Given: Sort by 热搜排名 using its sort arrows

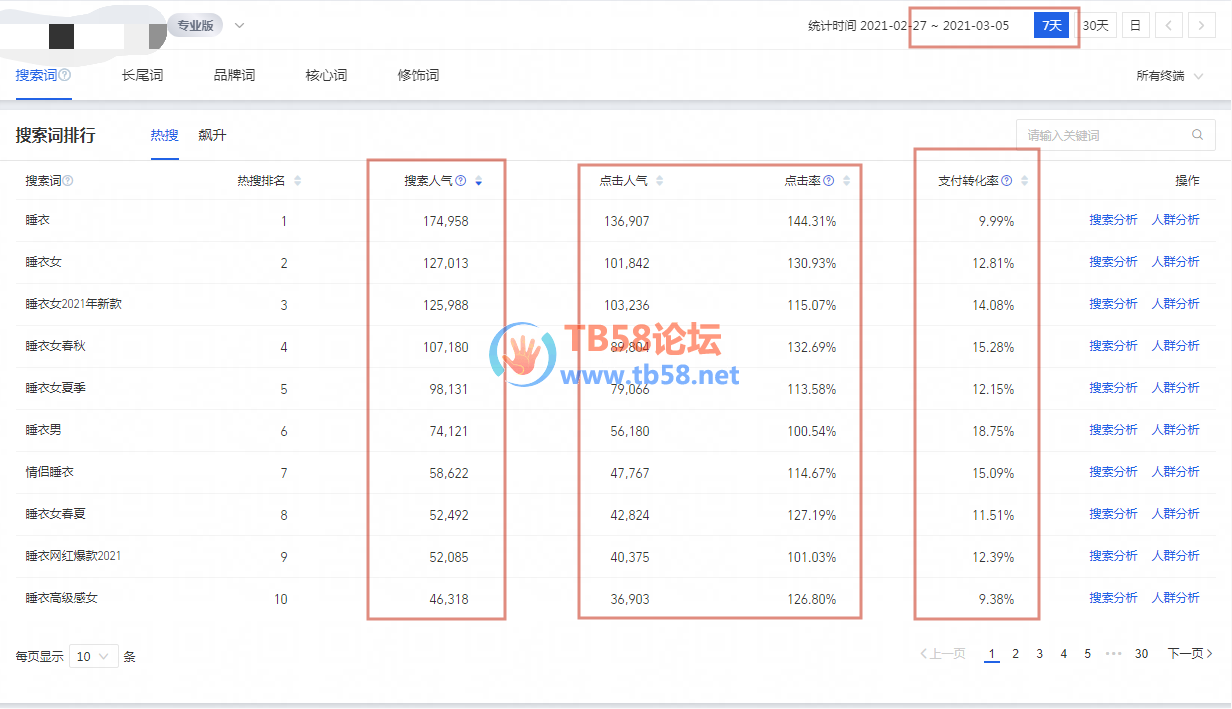Looking at the screenshot, I should click(297, 181).
